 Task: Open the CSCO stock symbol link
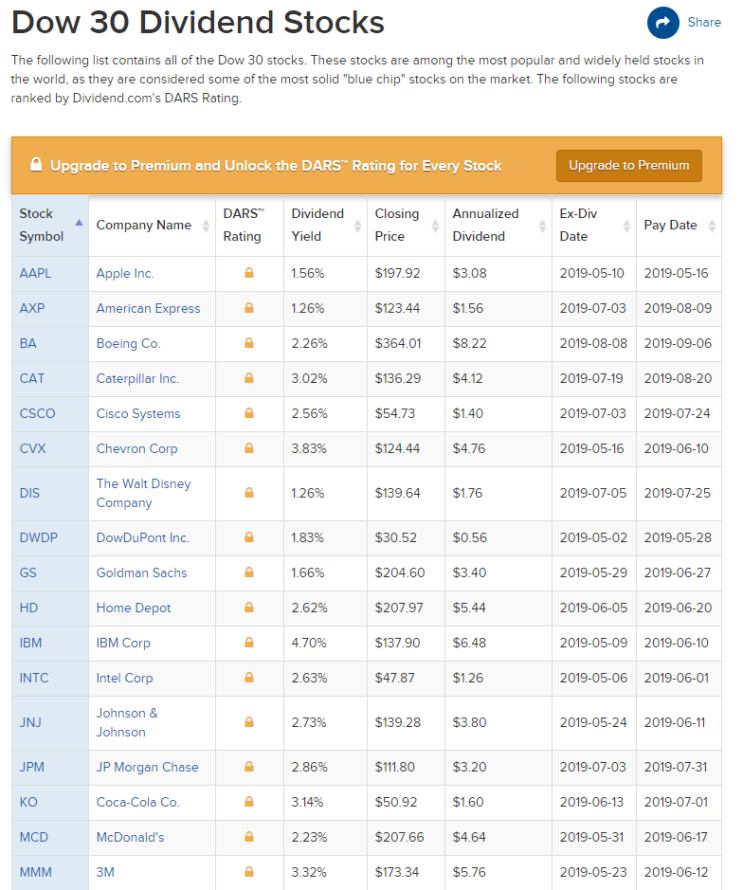tap(37, 413)
